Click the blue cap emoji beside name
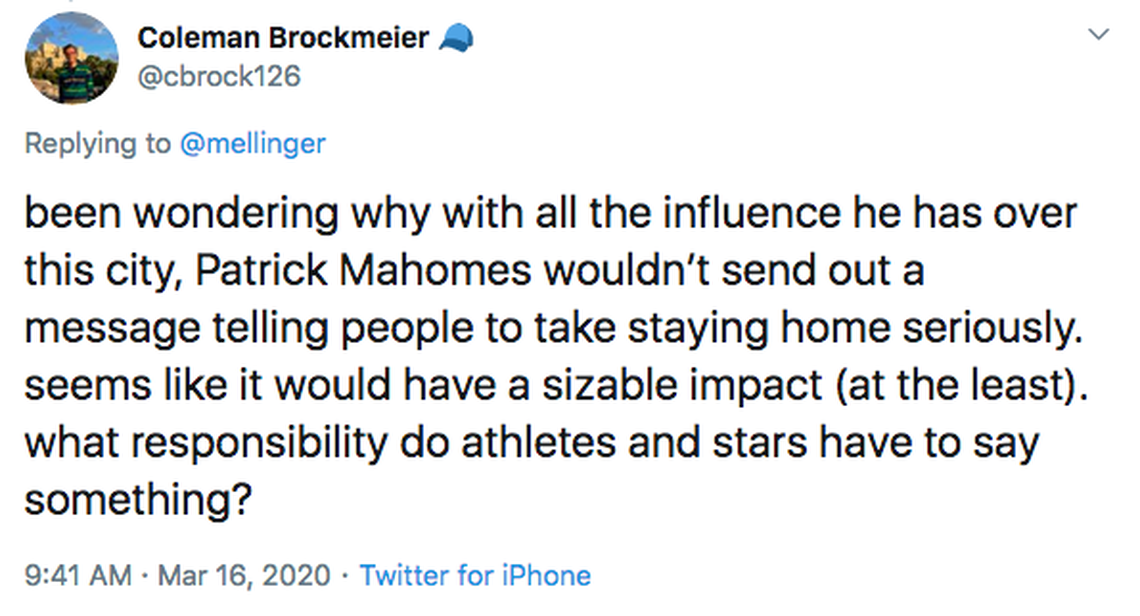 pyautogui.click(x=456, y=38)
